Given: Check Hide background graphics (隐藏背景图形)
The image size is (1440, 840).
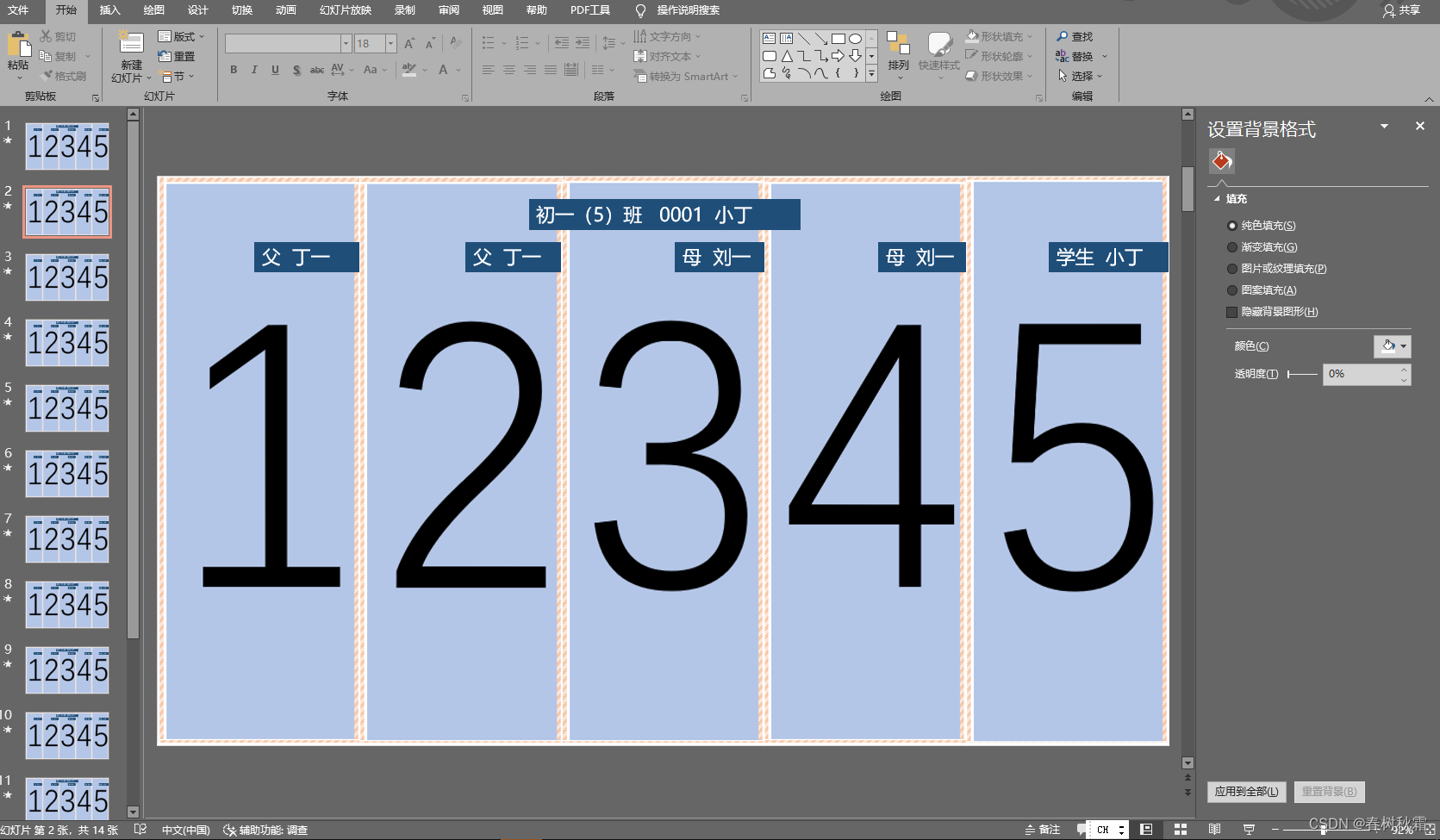Looking at the screenshot, I should coord(1232,312).
